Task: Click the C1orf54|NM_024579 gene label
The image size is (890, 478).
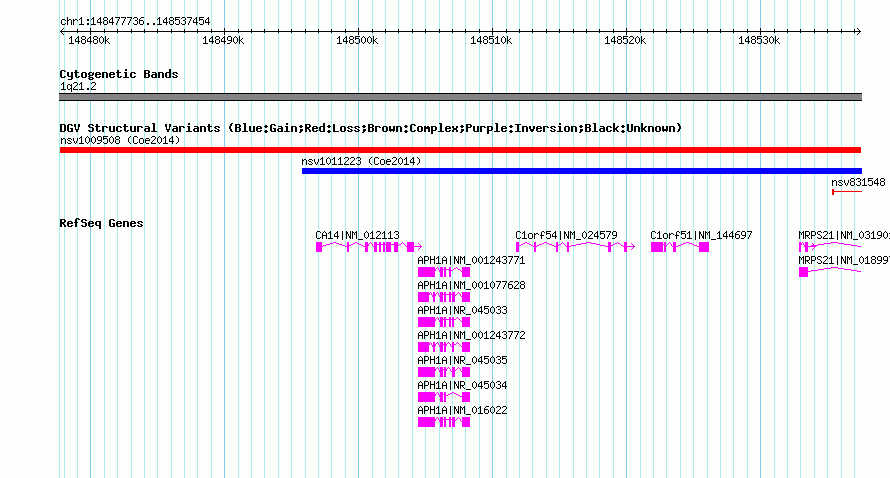Action: pyautogui.click(x=566, y=235)
